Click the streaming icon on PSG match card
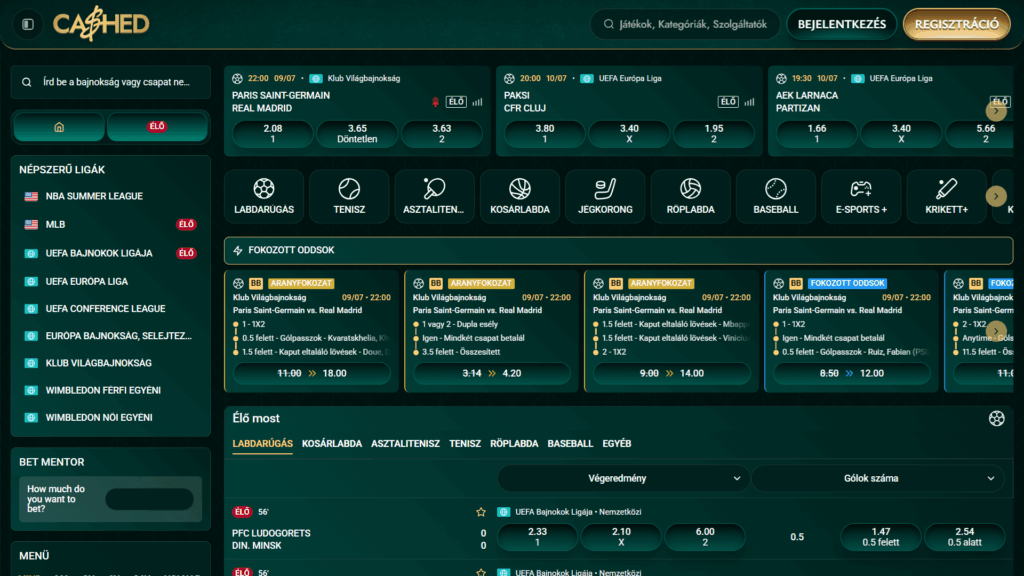Screen dimensions: 1024x576 [436, 102]
